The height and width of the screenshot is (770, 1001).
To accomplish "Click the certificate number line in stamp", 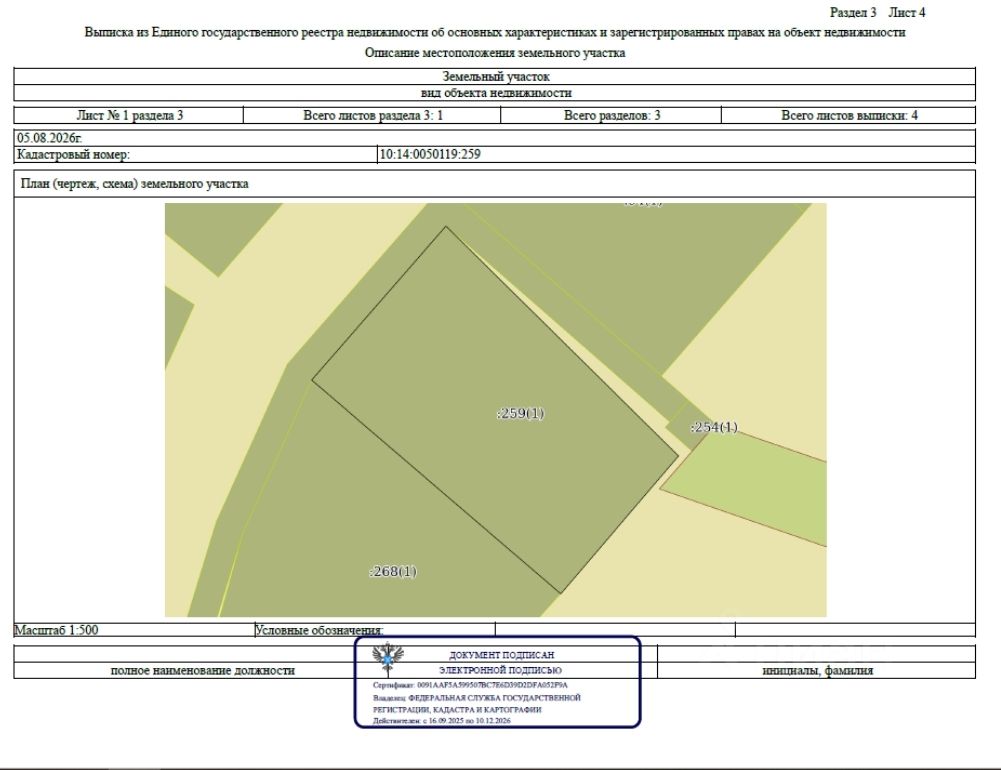I will 470,685.
